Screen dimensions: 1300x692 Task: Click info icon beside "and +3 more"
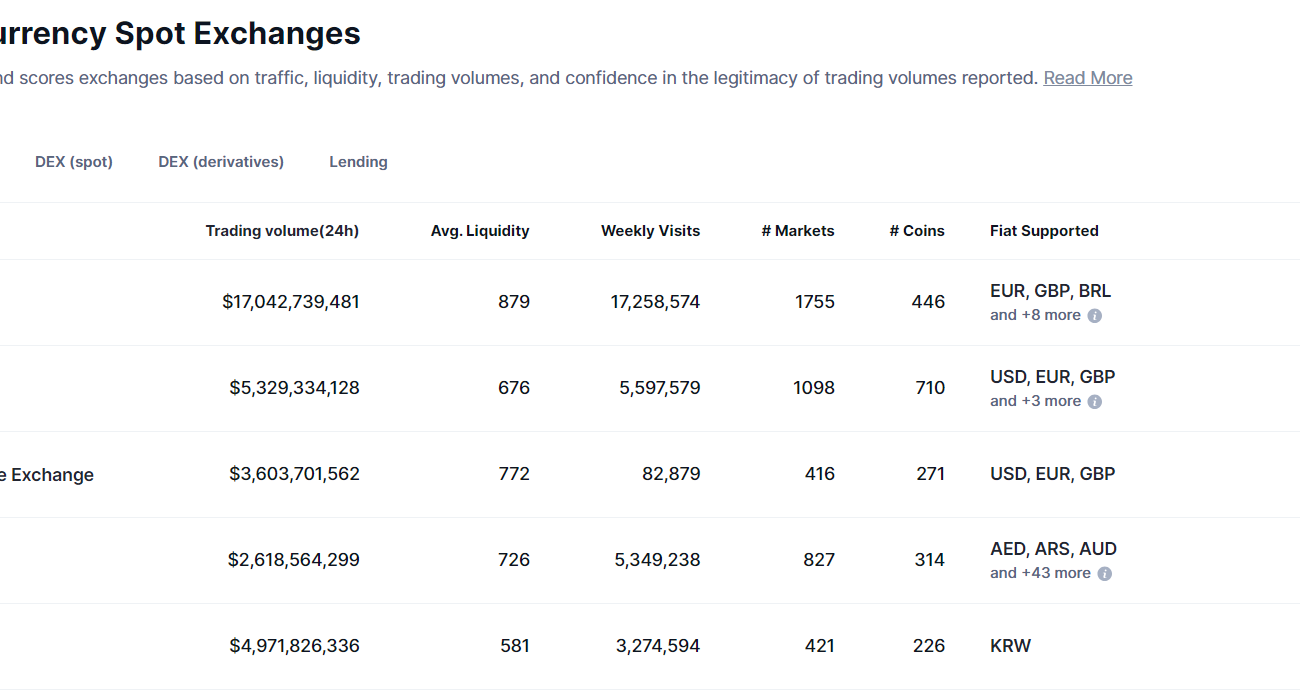(1095, 402)
